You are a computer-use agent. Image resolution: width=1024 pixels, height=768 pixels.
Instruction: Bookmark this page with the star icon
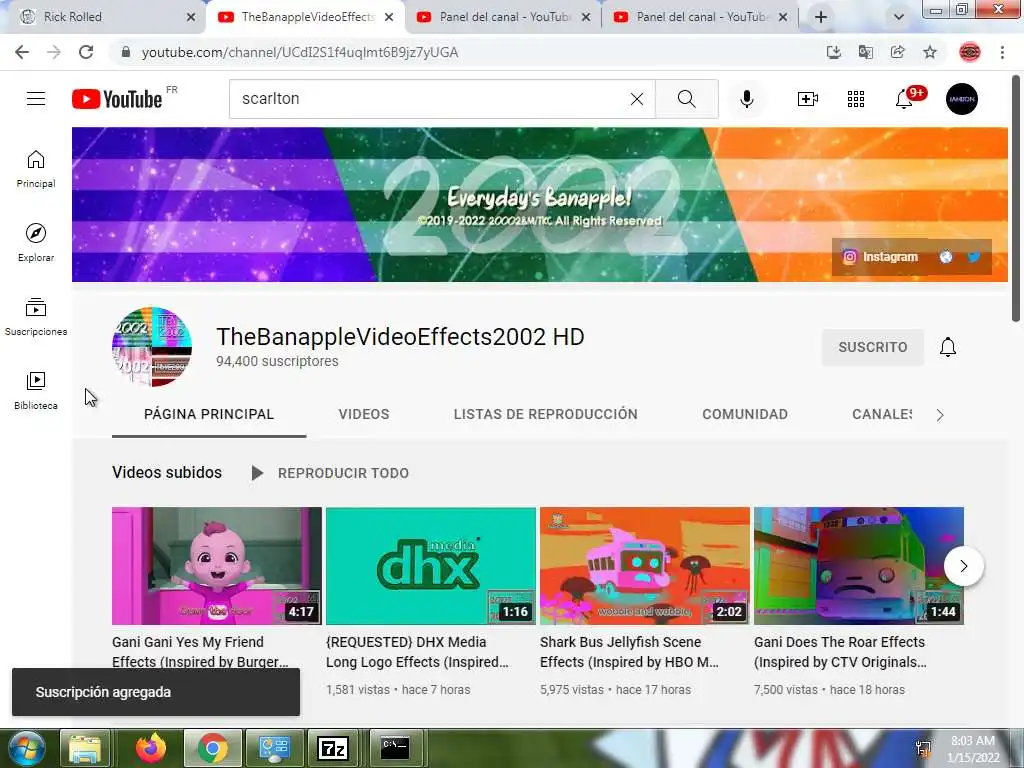(930, 52)
